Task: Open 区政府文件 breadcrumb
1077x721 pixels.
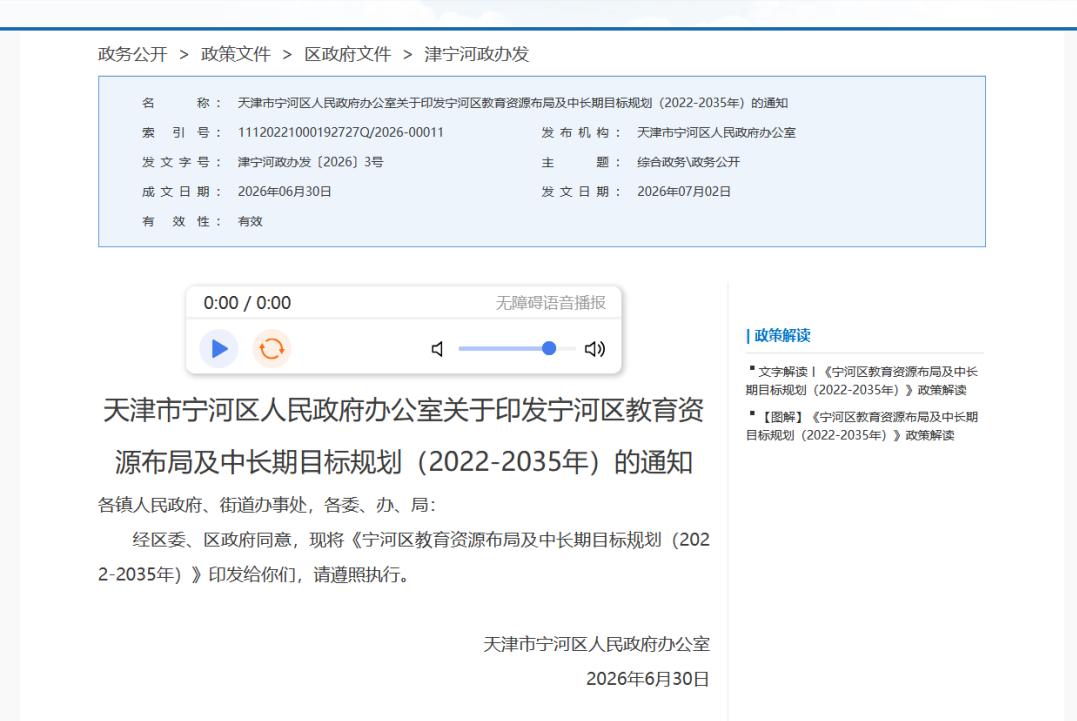Action: [348, 54]
